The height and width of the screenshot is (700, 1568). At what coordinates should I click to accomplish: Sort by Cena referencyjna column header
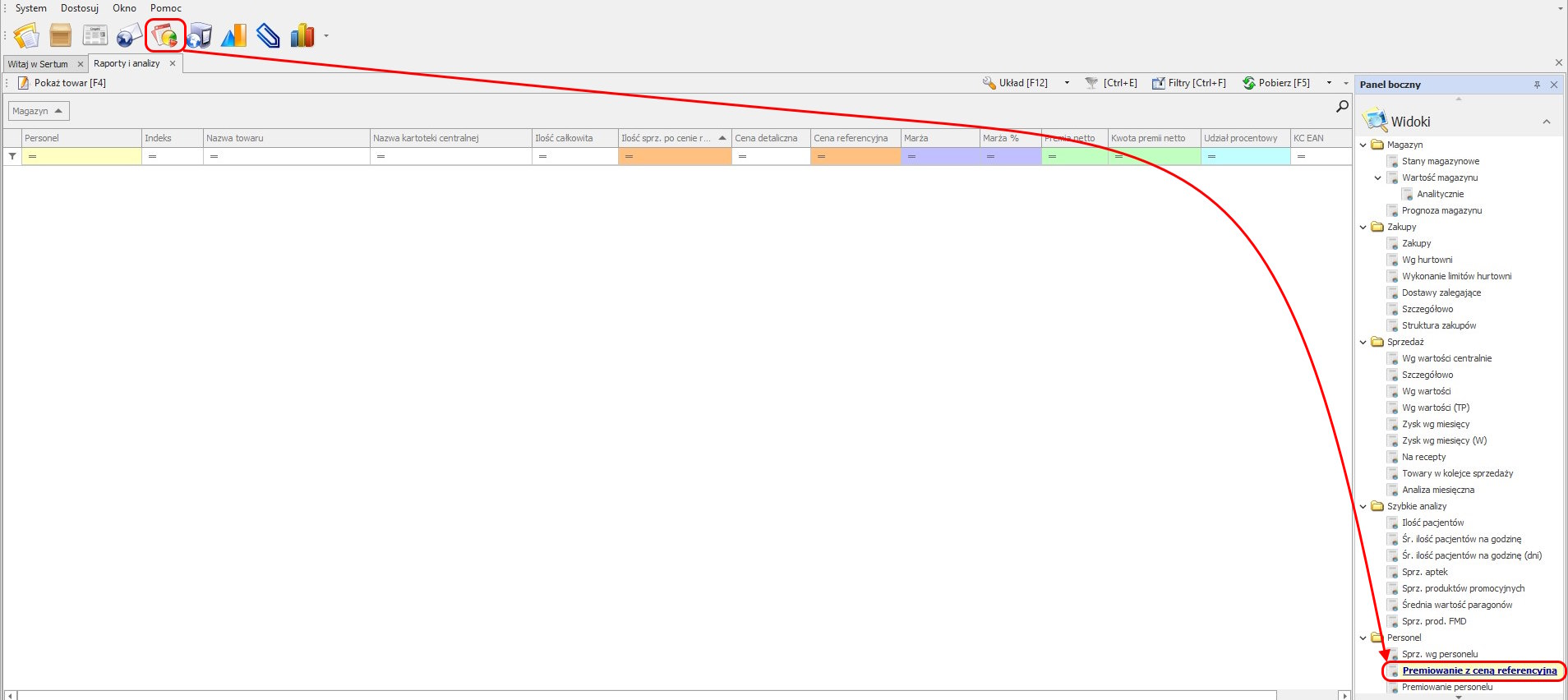851,138
